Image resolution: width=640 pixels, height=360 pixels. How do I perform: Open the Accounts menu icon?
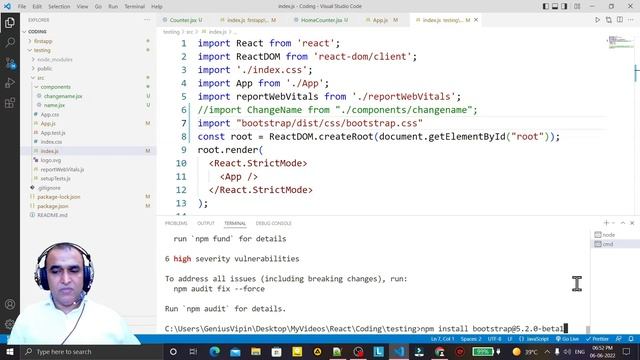pyautogui.click(x=10, y=304)
